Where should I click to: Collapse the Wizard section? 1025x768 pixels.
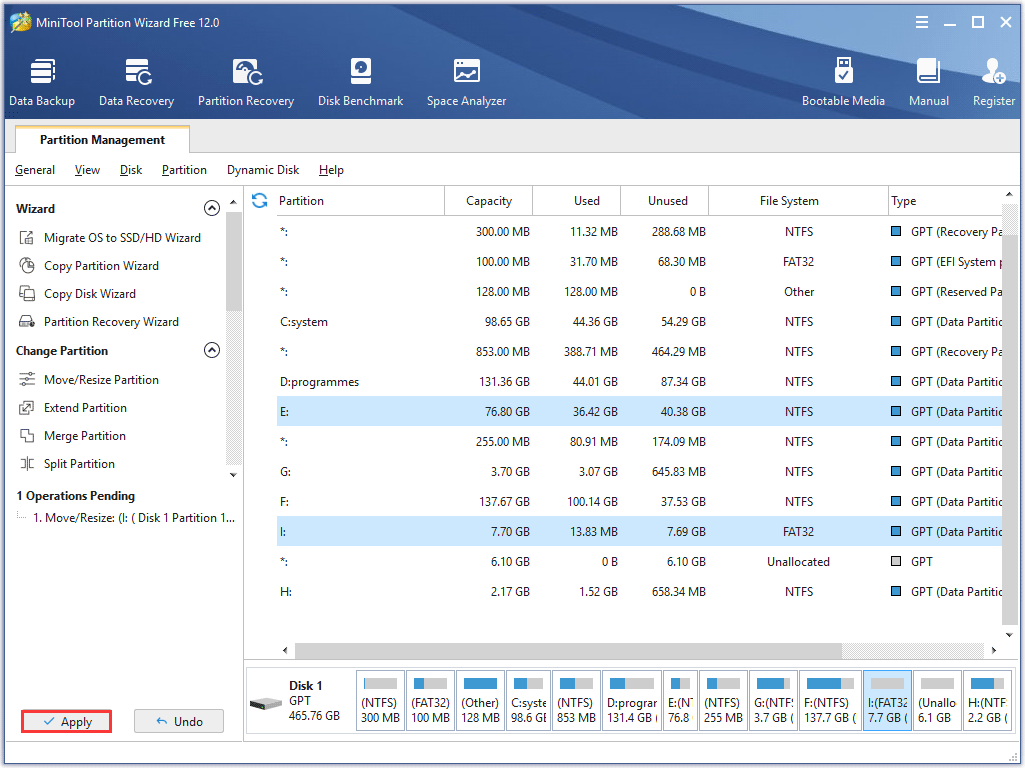point(212,208)
